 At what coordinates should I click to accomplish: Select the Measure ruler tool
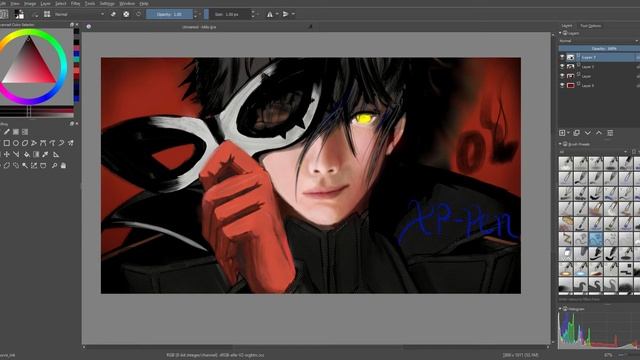tap(56, 154)
